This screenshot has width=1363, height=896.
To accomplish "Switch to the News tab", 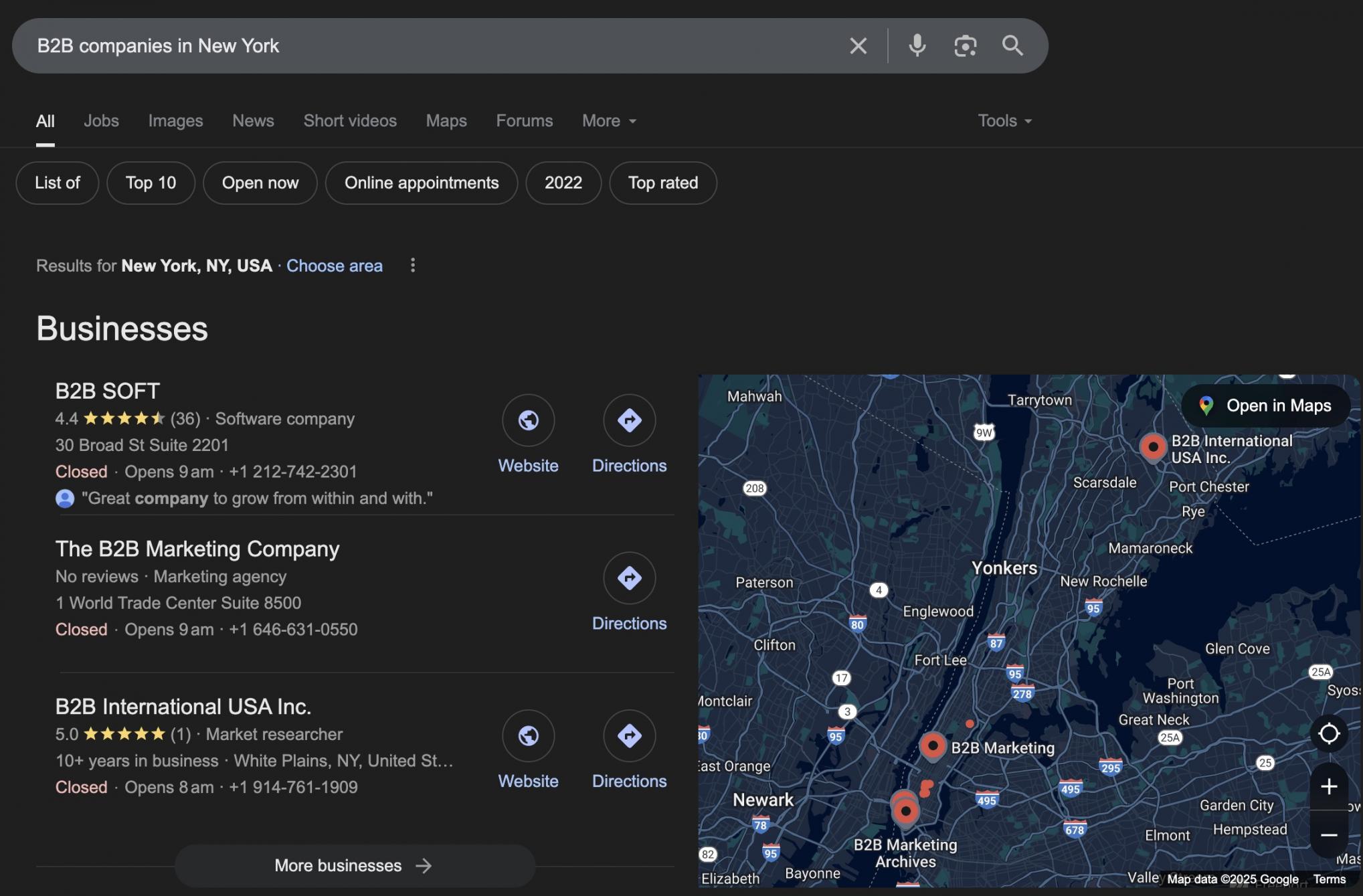I will tap(253, 121).
